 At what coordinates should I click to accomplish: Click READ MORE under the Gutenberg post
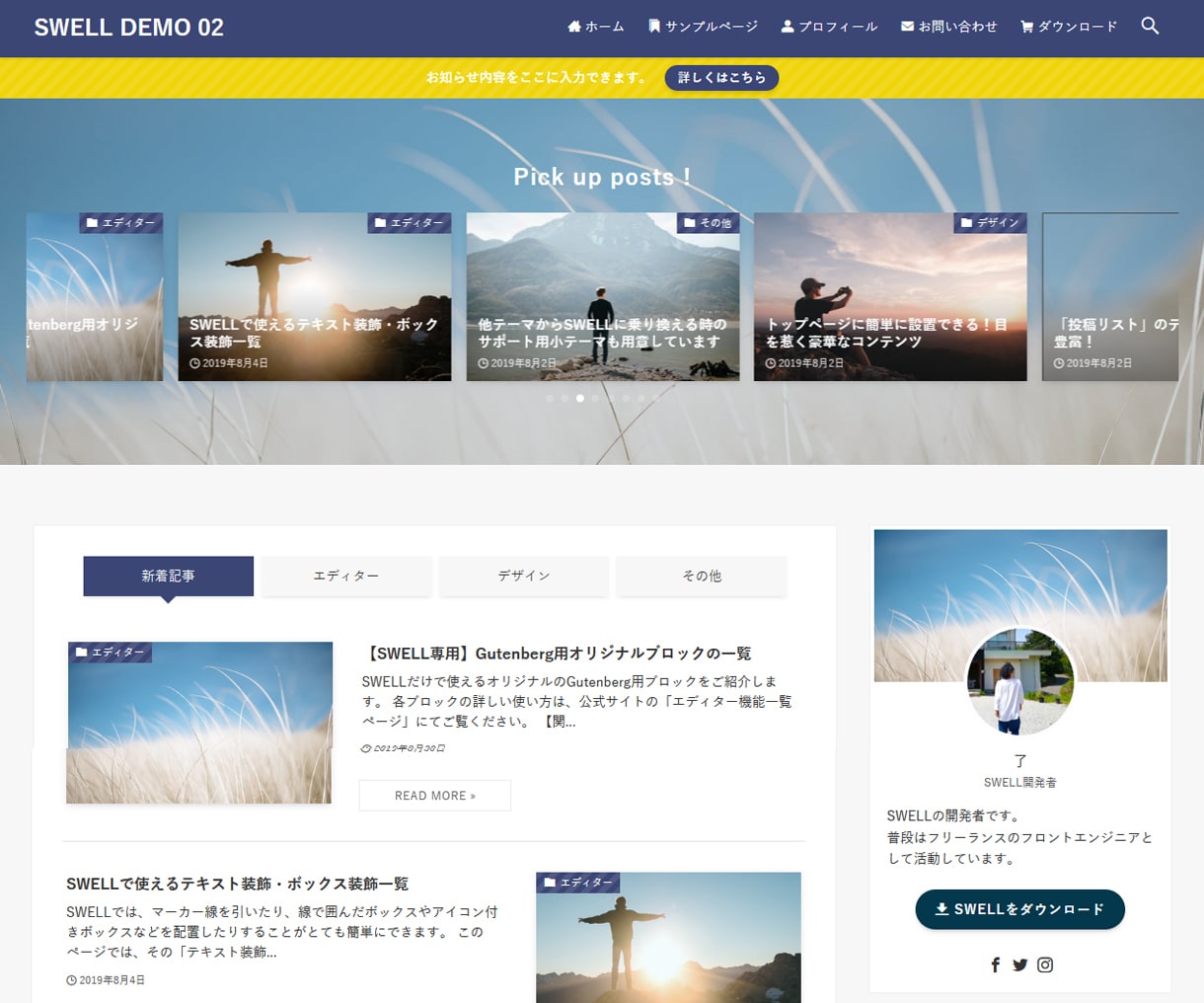click(435, 796)
